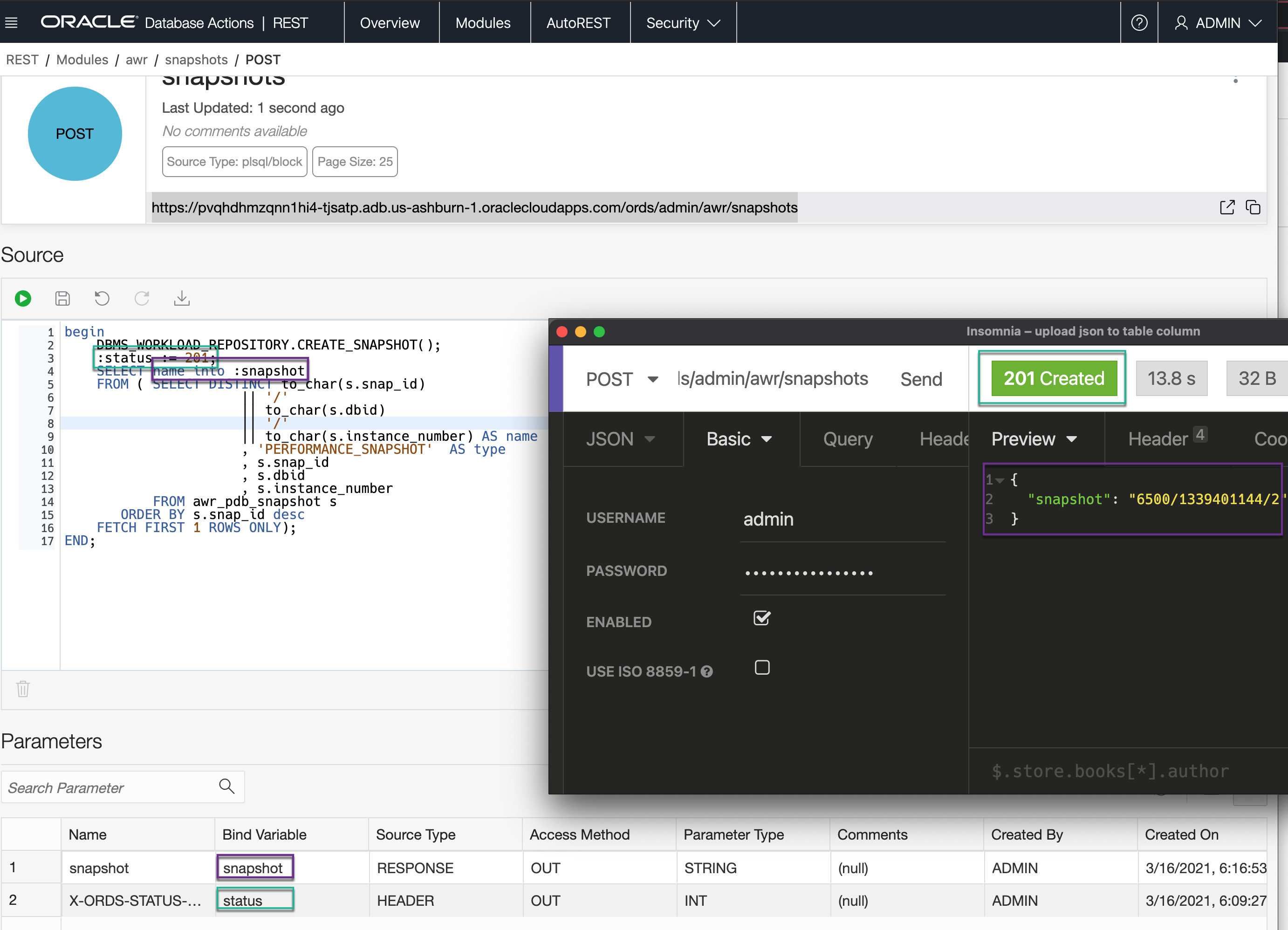Click the RESPONSE source type cell
The height and width of the screenshot is (930, 1288).
point(446,868)
